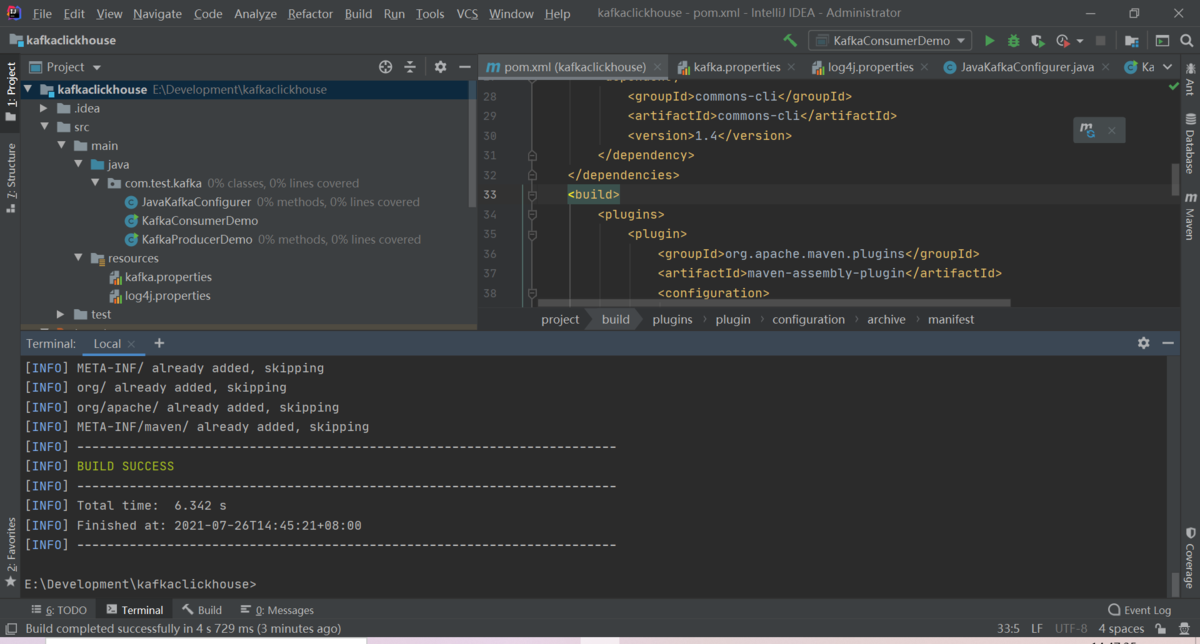The image size is (1200, 644).
Task: Switch to the kafka.properties editor tab
Action: (736, 67)
